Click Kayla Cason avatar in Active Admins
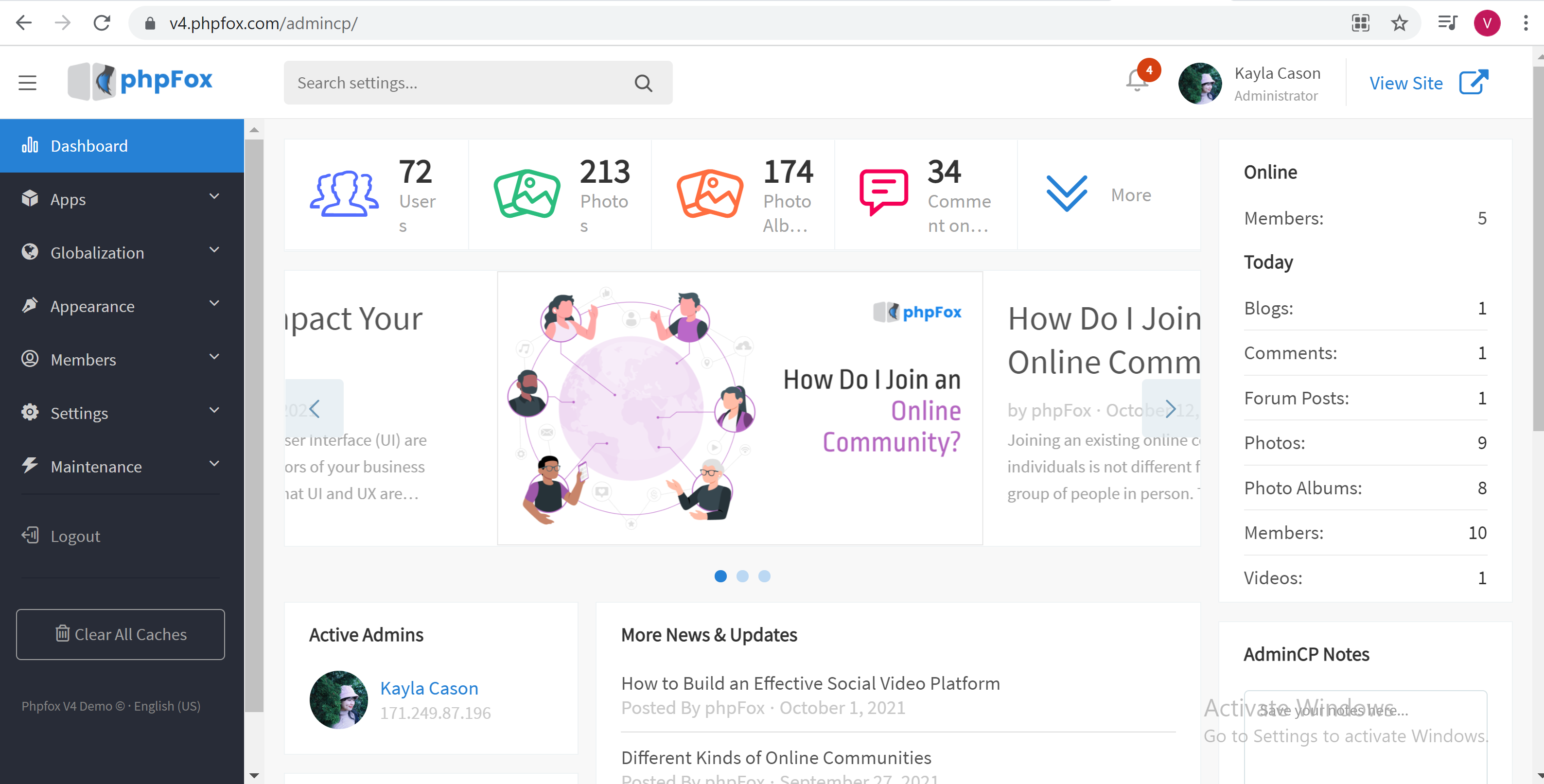This screenshot has width=1544, height=784. (339, 699)
